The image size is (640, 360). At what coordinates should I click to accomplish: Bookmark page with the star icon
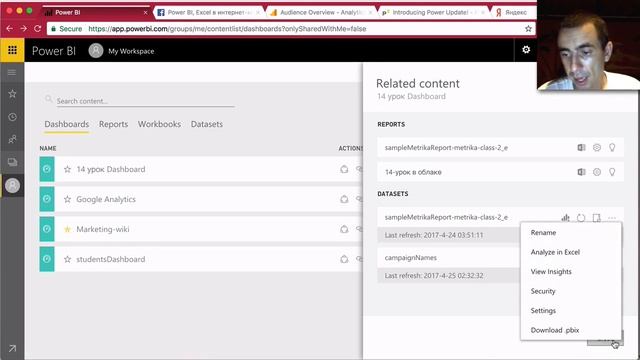(x=528, y=29)
